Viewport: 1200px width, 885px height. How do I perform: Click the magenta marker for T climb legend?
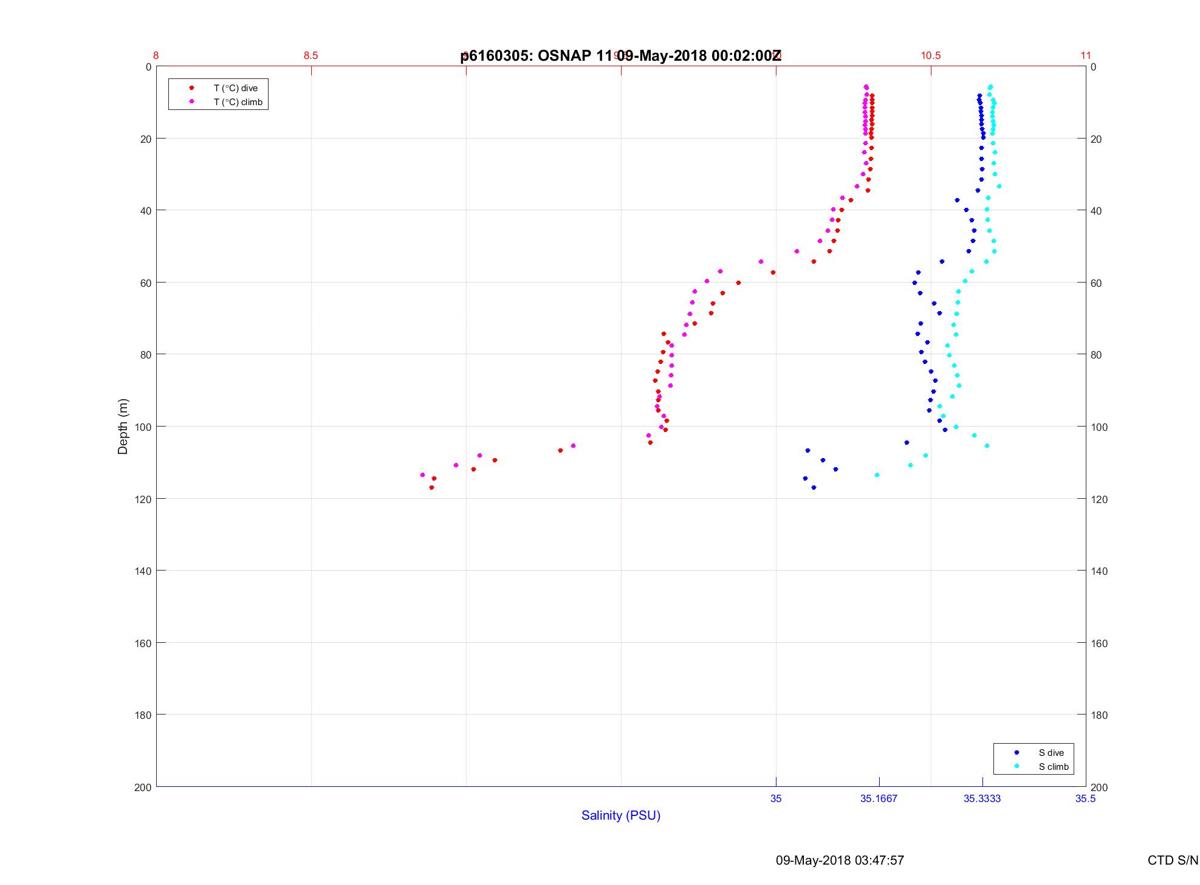(x=191, y=102)
